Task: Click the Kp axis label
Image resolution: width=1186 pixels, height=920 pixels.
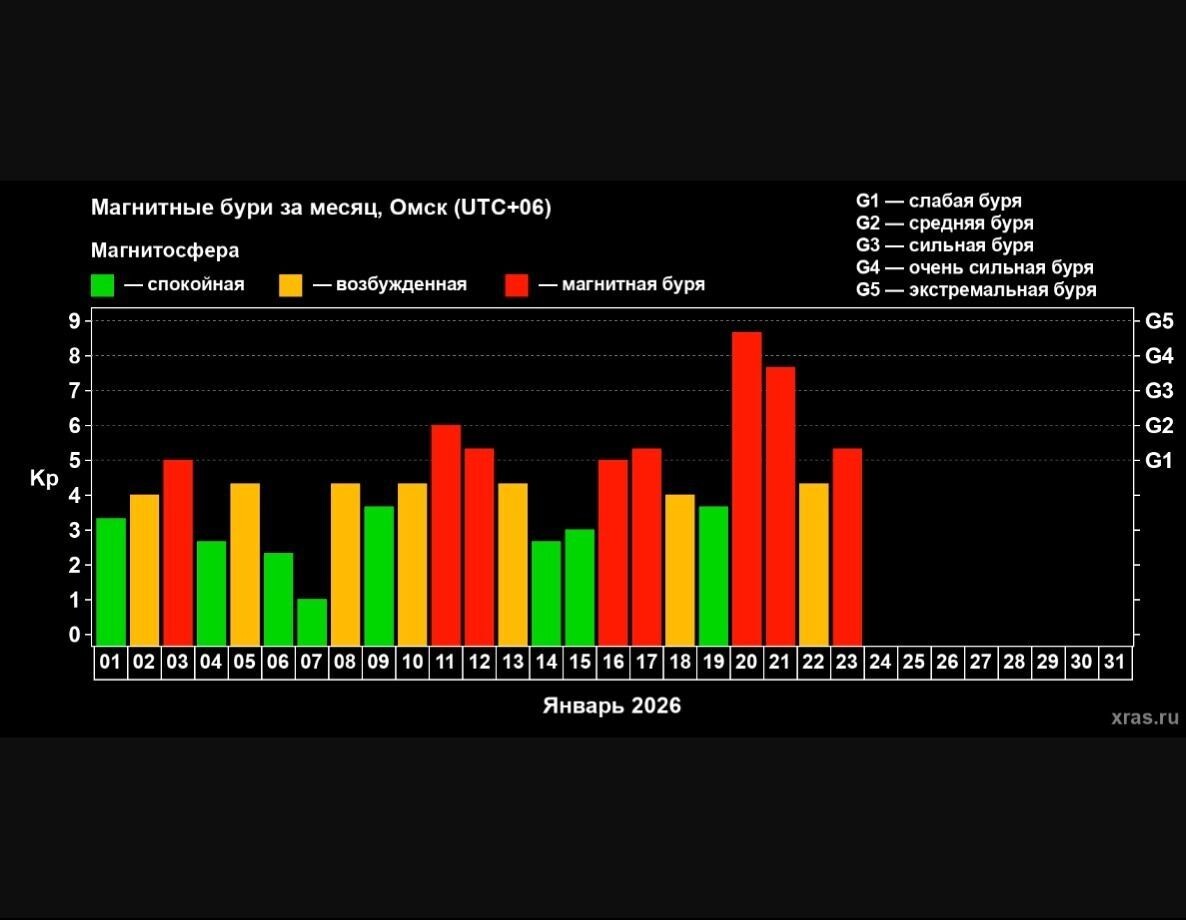Action: (x=44, y=478)
